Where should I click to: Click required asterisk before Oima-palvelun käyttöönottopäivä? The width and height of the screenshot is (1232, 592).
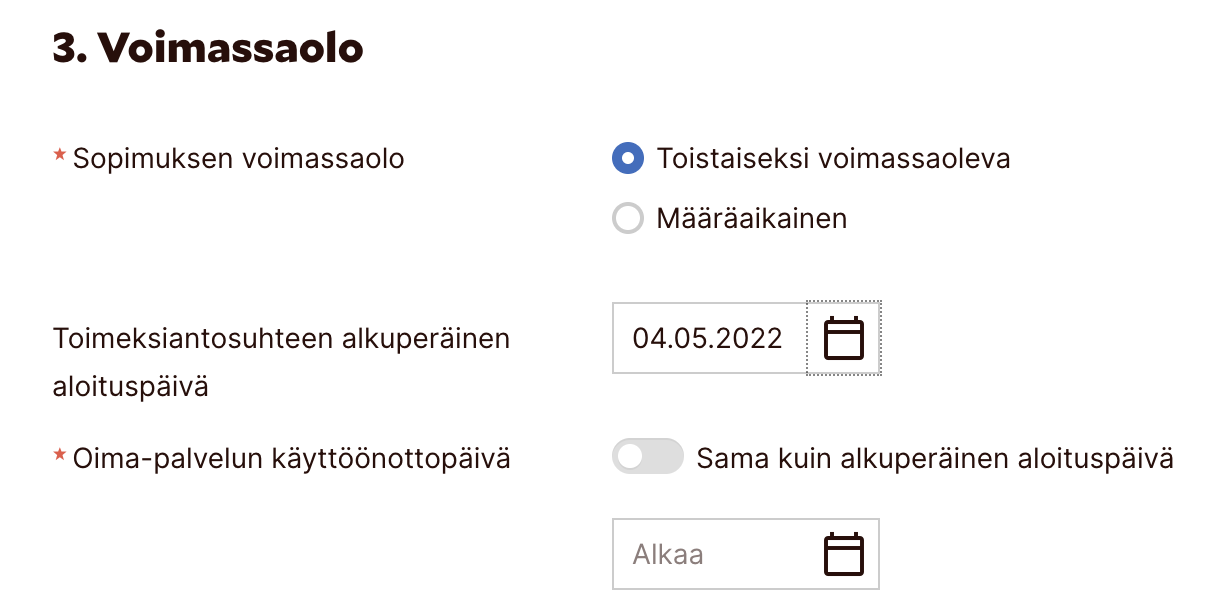tap(59, 456)
